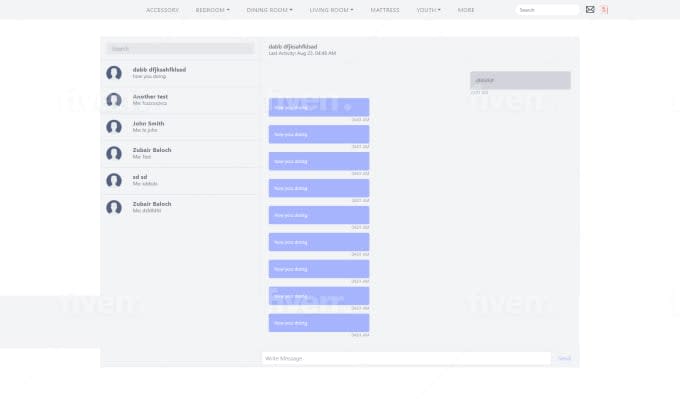Click the navbar Search field
The width and height of the screenshot is (680, 399).
coord(547,10)
